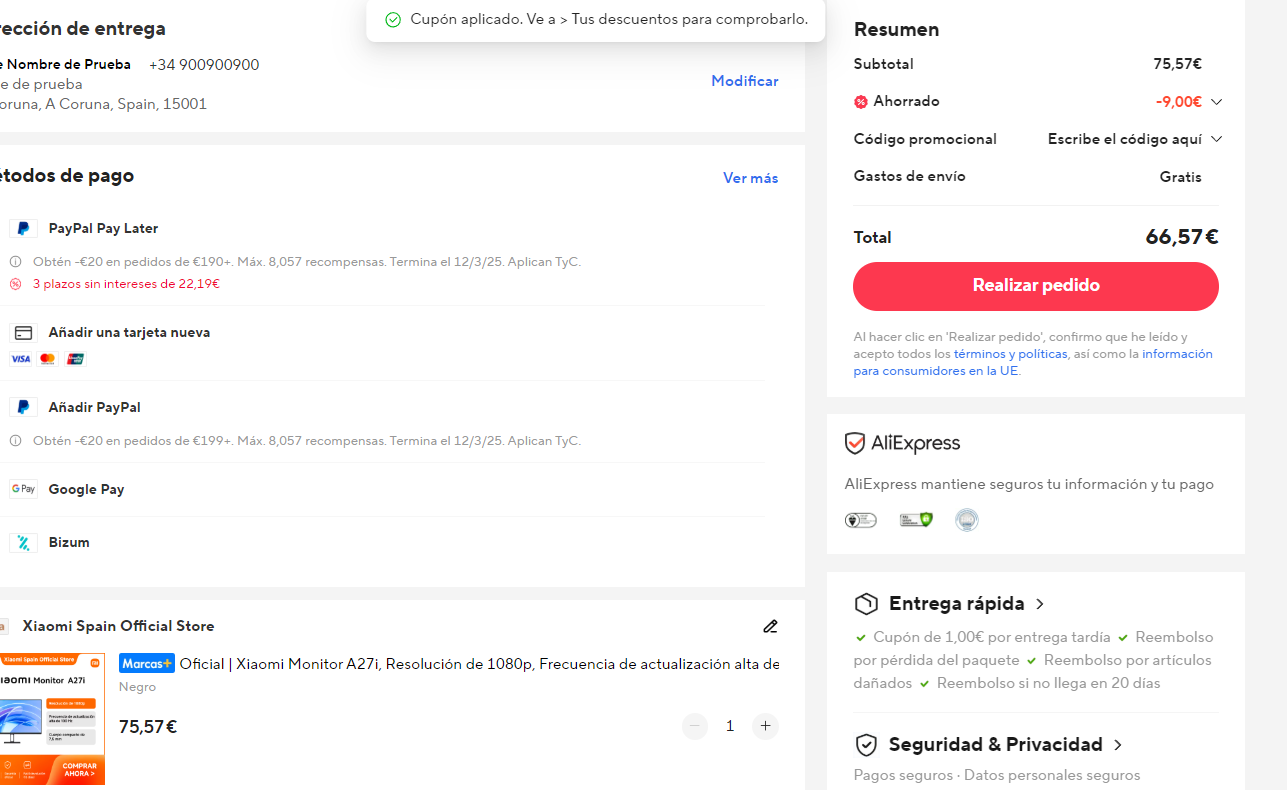
Task: Click the quantity value 1
Action: pyautogui.click(x=730, y=727)
